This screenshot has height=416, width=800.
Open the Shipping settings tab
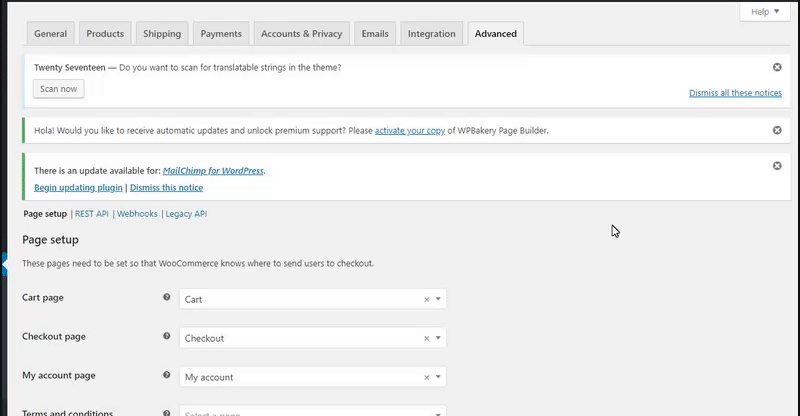pos(162,34)
